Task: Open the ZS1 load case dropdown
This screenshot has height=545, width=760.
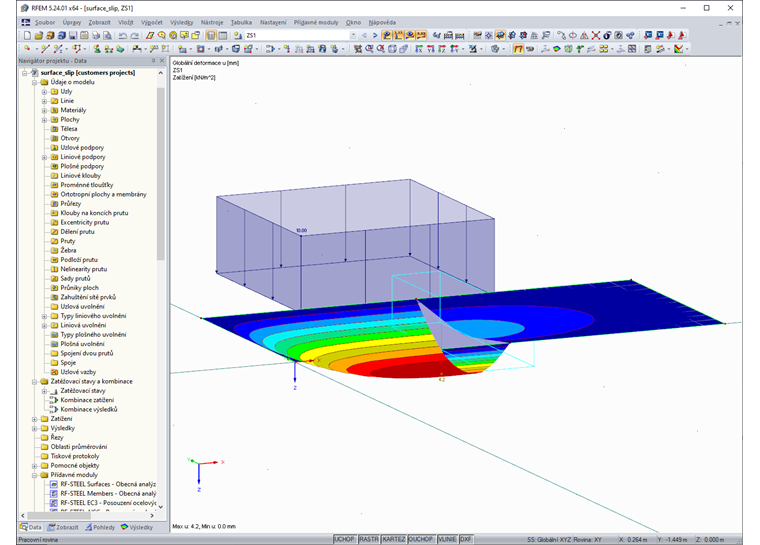Action: (x=353, y=35)
